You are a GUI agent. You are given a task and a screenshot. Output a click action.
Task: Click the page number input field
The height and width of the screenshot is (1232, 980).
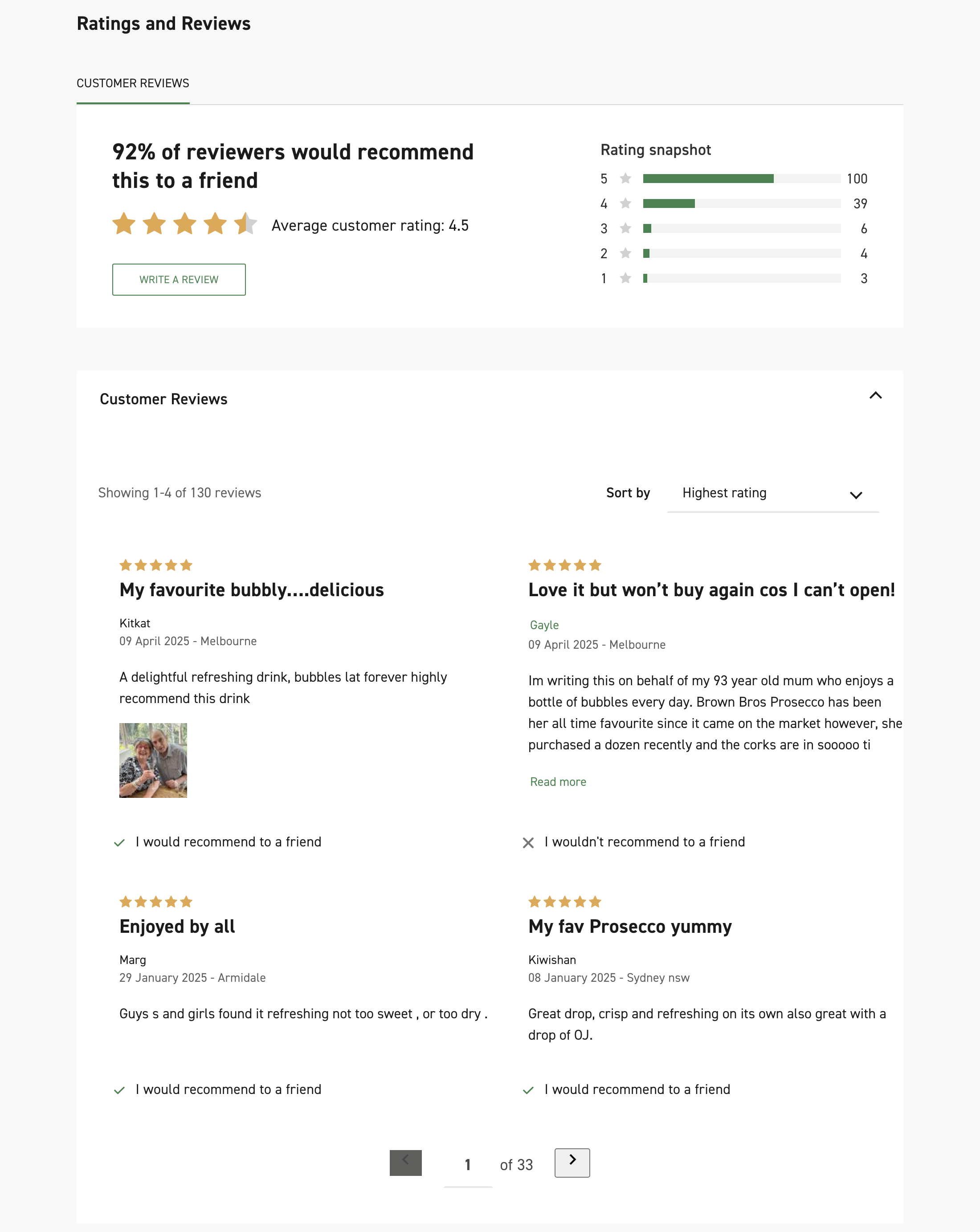(x=468, y=1165)
